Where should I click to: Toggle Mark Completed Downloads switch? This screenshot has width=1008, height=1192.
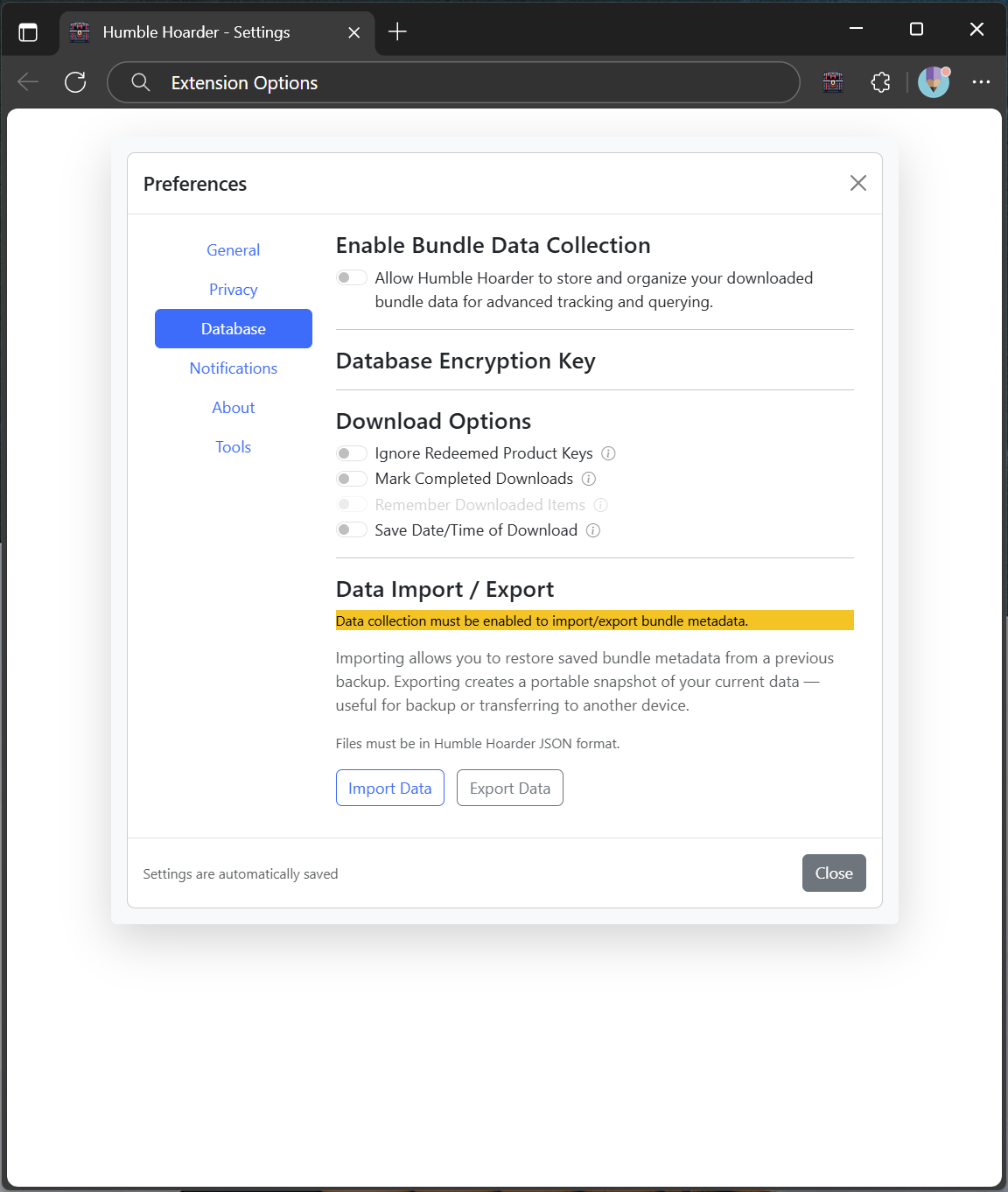point(352,479)
